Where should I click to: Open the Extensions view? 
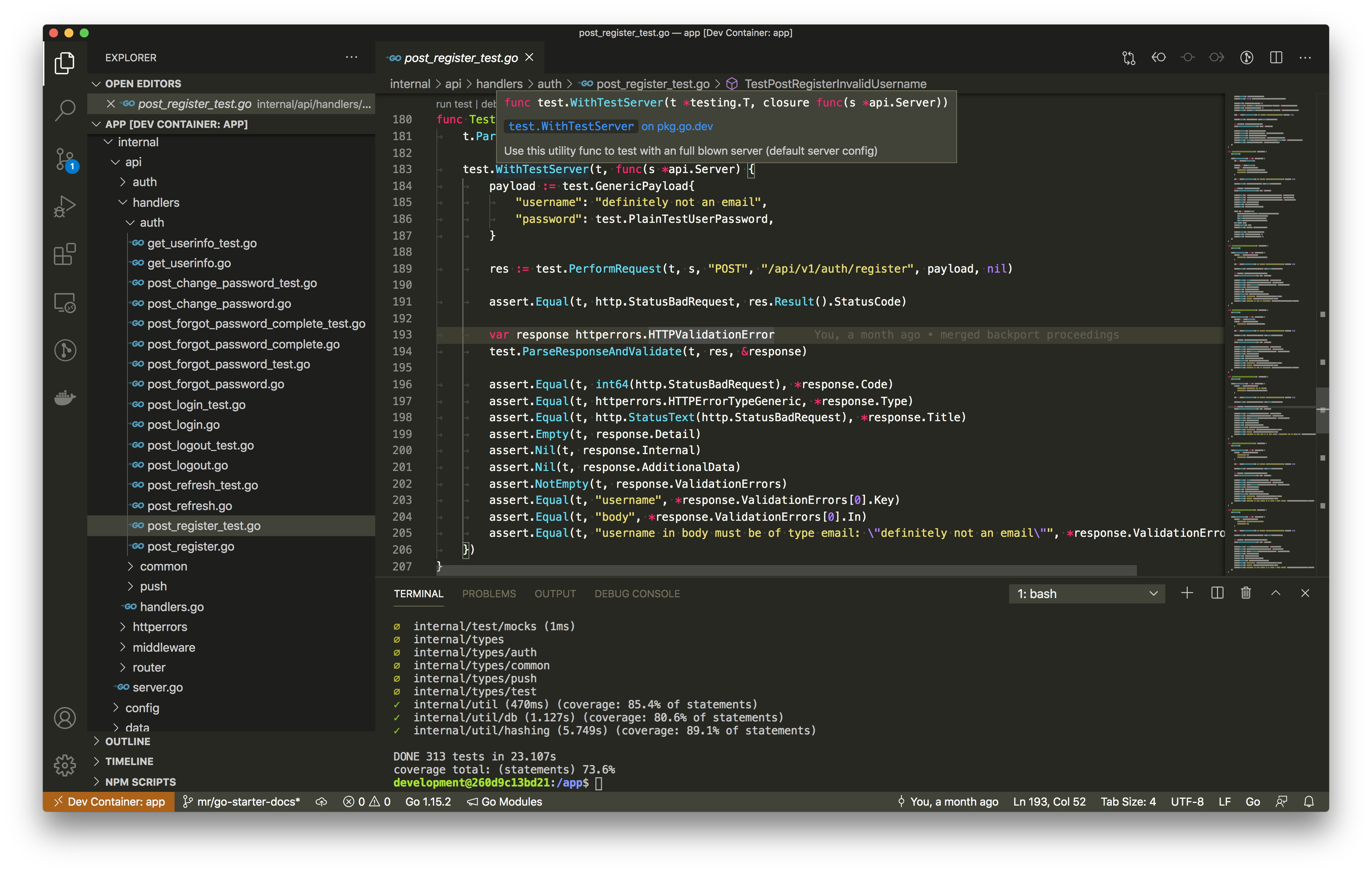click(x=65, y=254)
